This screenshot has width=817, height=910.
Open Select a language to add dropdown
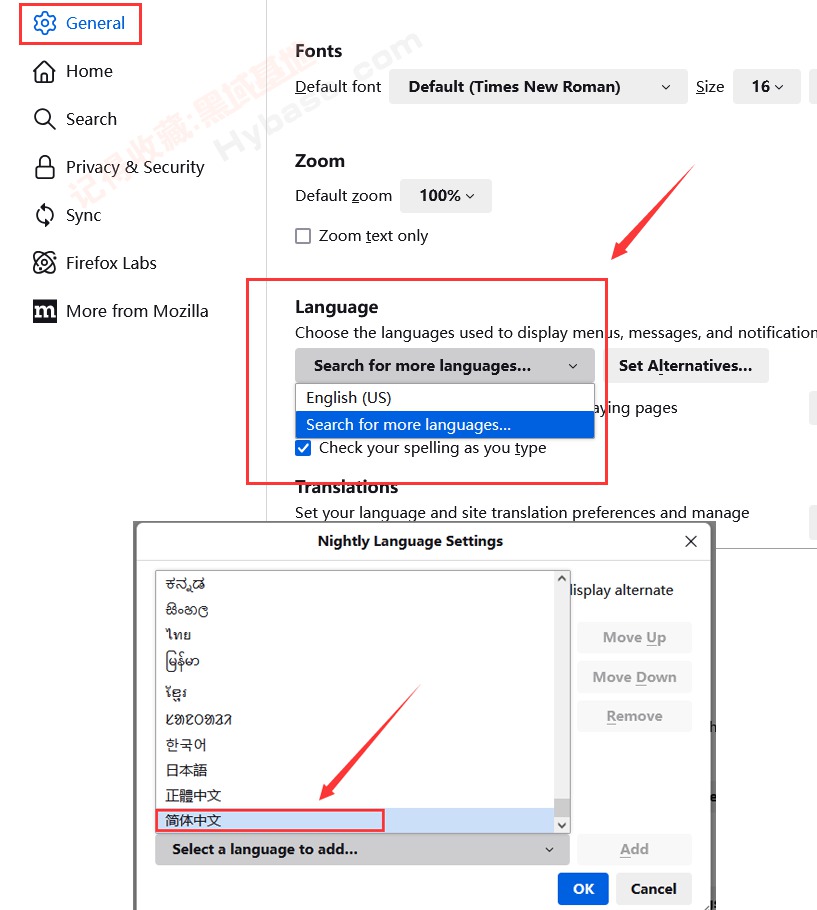(362, 850)
